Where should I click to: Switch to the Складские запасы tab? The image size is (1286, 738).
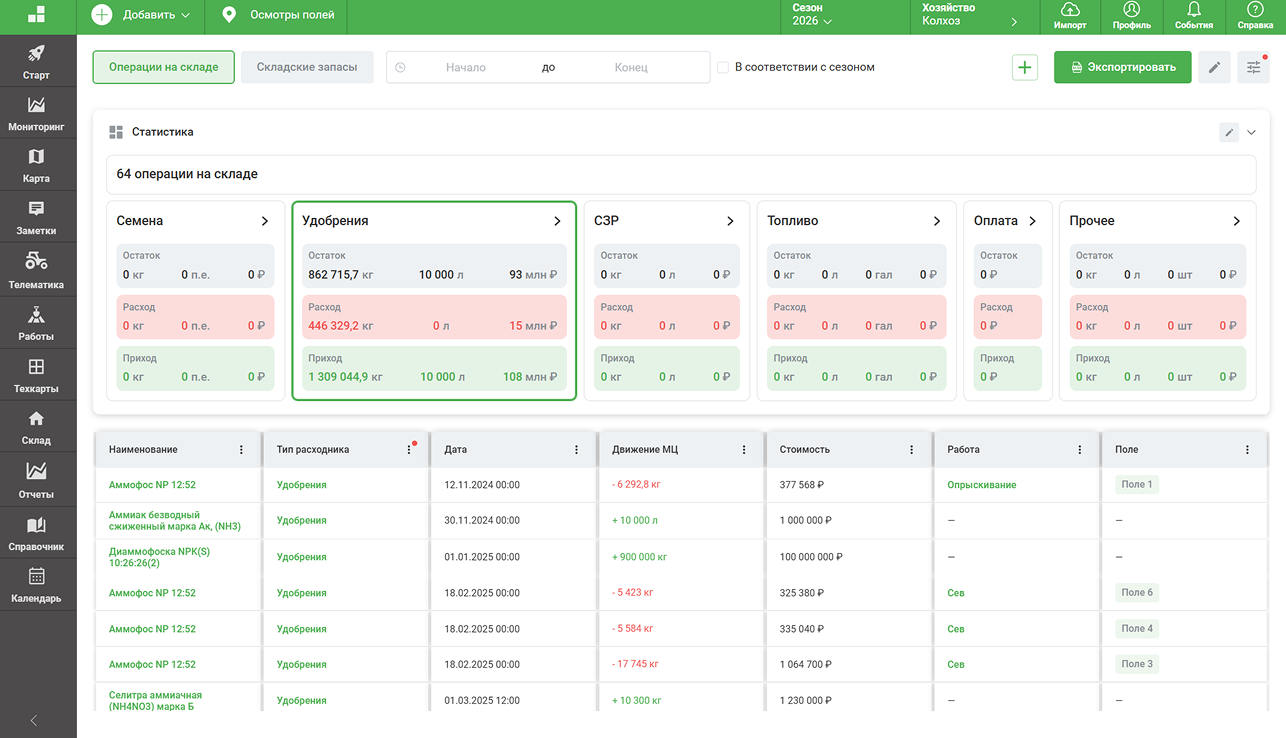point(307,67)
